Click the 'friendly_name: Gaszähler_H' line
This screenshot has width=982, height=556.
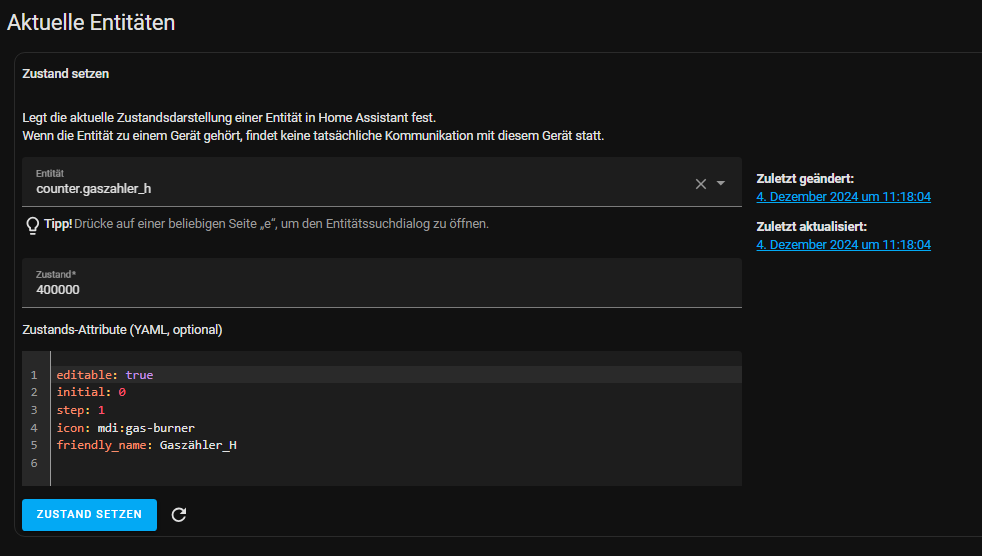(146, 446)
